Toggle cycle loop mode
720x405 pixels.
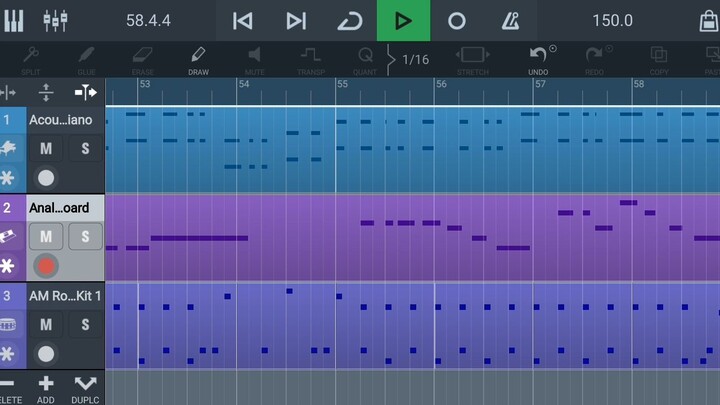(349, 20)
